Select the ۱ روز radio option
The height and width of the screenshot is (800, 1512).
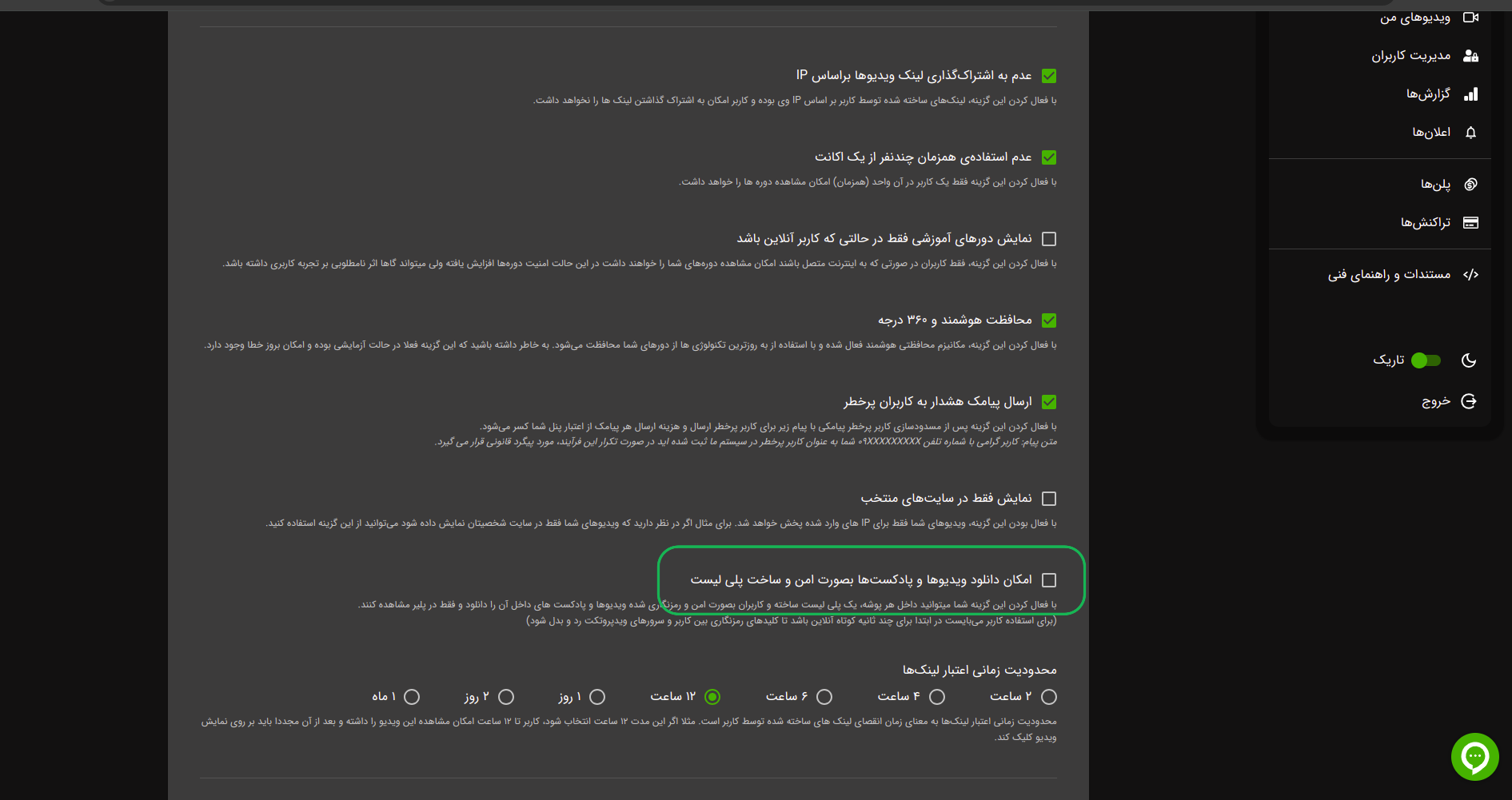(x=597, y=697)
